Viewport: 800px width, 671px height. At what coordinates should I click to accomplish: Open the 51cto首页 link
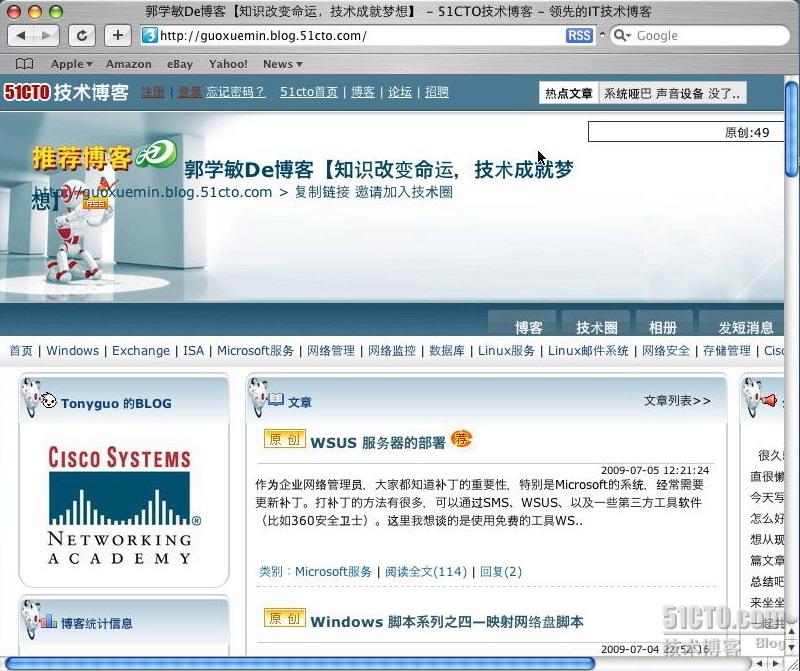tap(309, 92)
